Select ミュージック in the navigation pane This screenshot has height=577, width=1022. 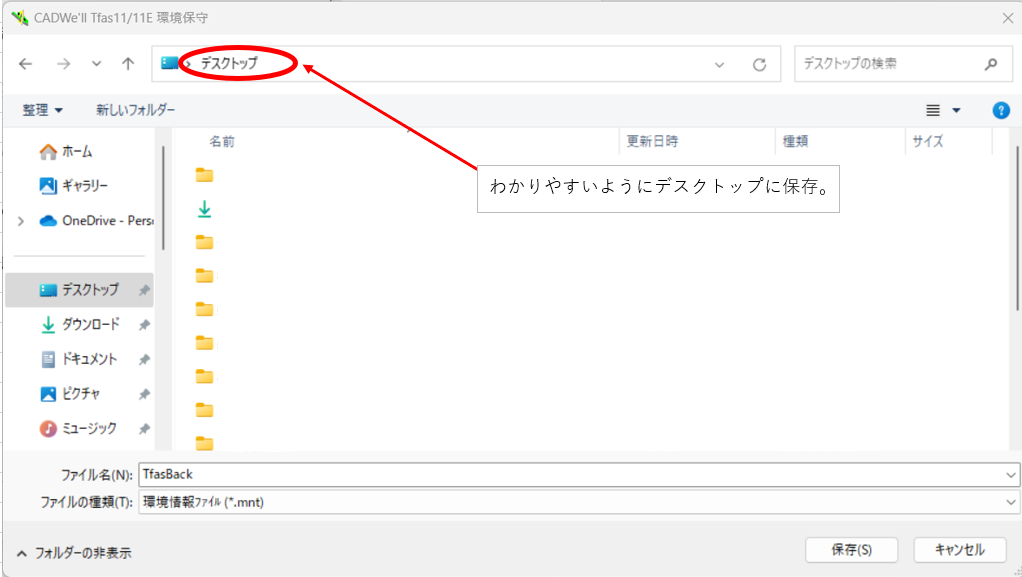(78, 428)
